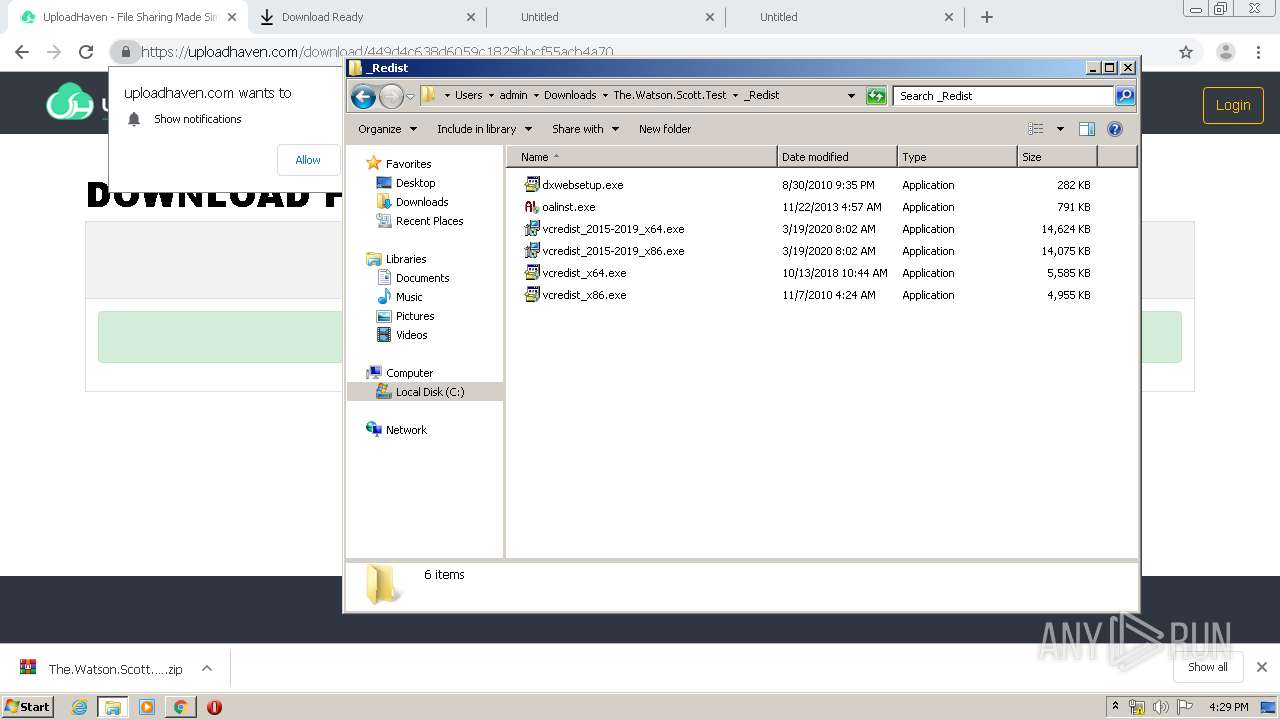Reload the Chrome page

(86, 52)
